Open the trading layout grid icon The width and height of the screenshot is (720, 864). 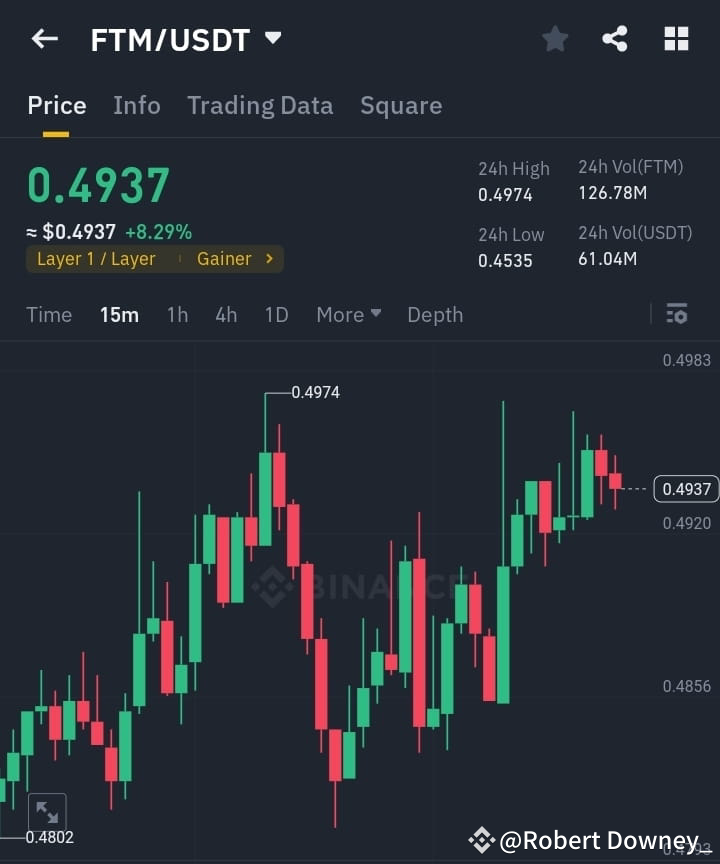pyautogui.click(x=676, y=39)
